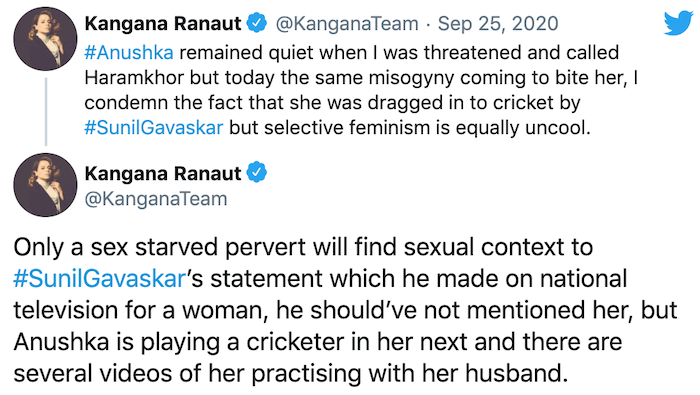Click the Twitter bird logo
700x395 pixels.
click(x=678, y=23)
